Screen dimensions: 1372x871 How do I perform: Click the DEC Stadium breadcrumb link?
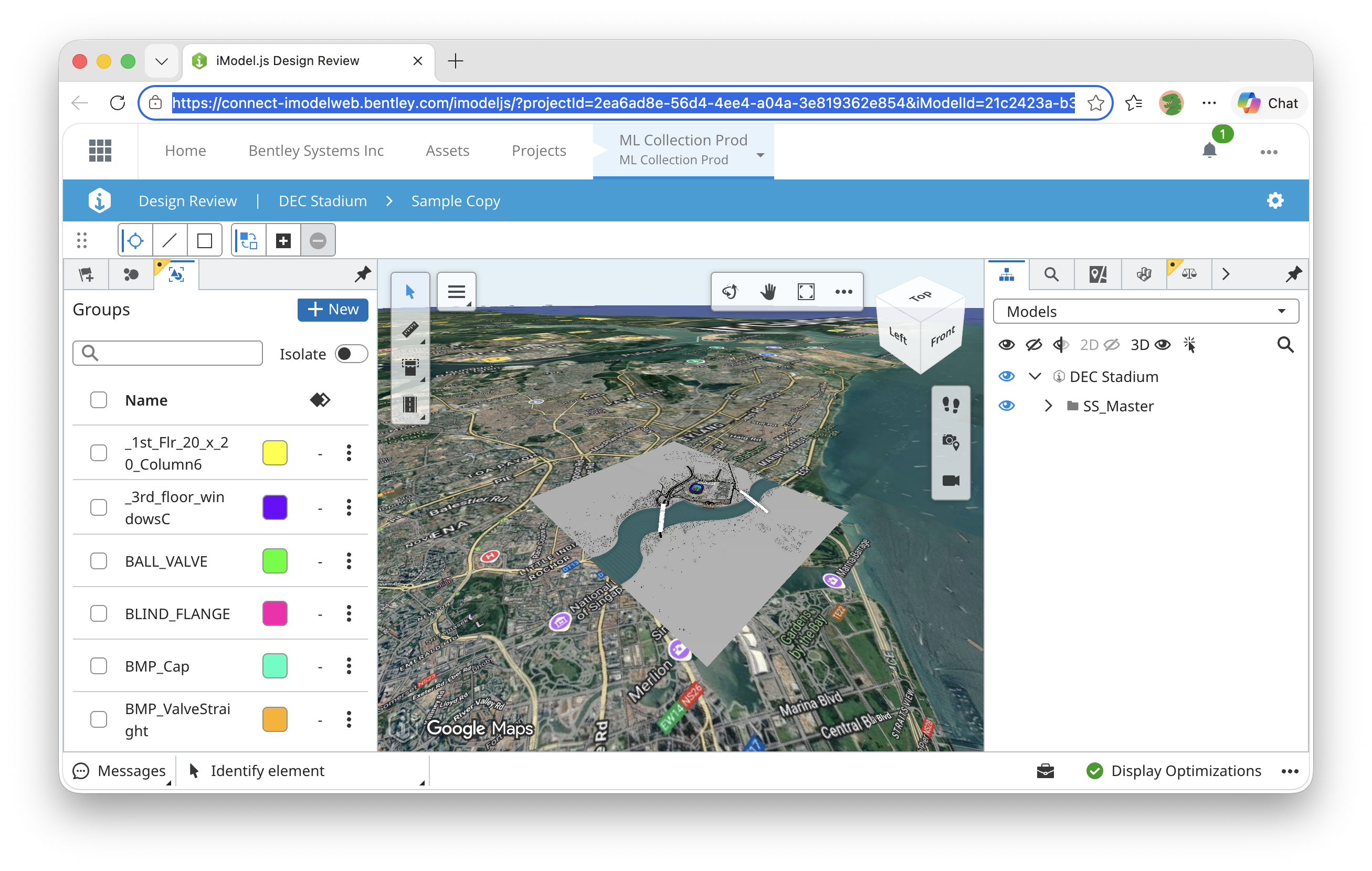[322, 200]
